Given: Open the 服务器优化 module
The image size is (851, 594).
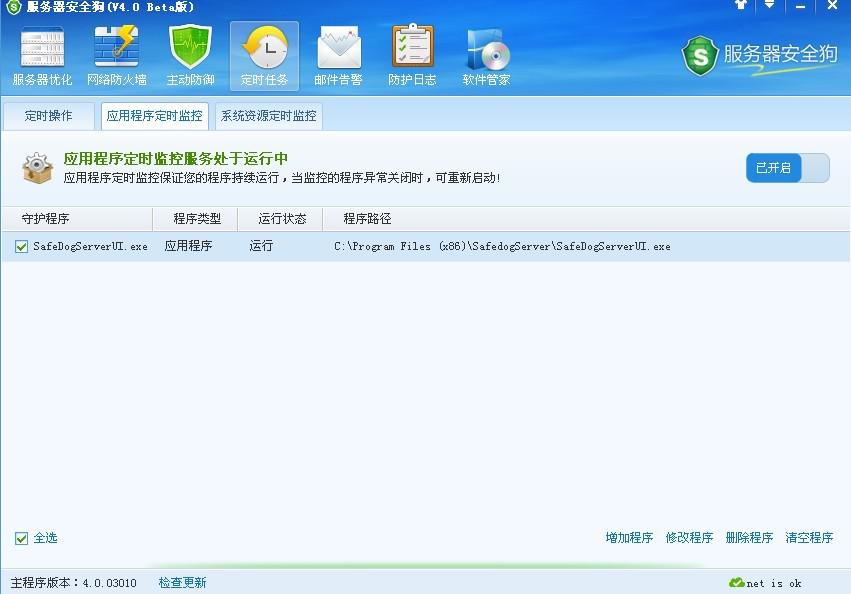Looking at the screenshot, I should 40,55.
